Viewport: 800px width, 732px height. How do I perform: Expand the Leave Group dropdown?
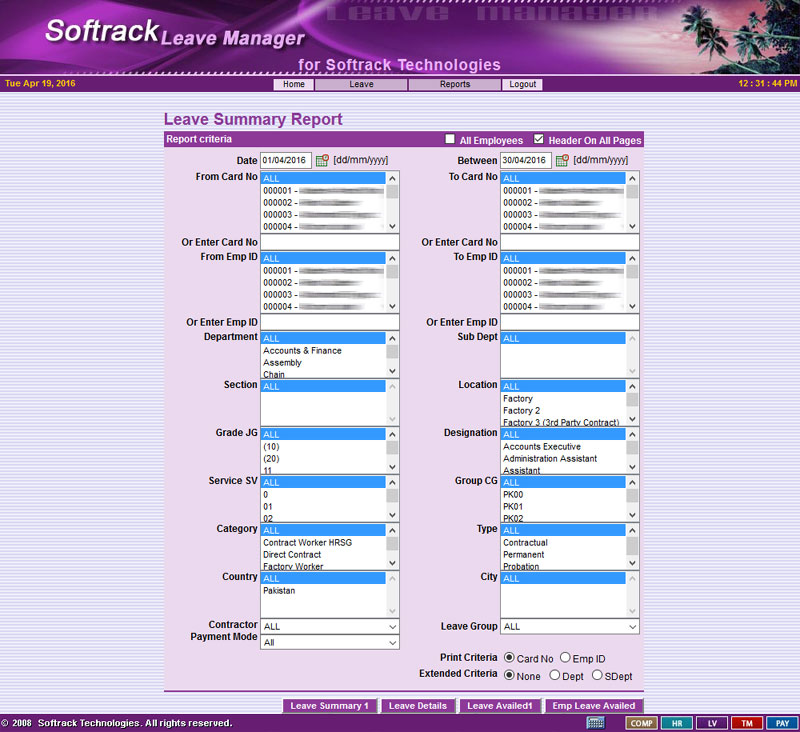(x=570, y=627)
